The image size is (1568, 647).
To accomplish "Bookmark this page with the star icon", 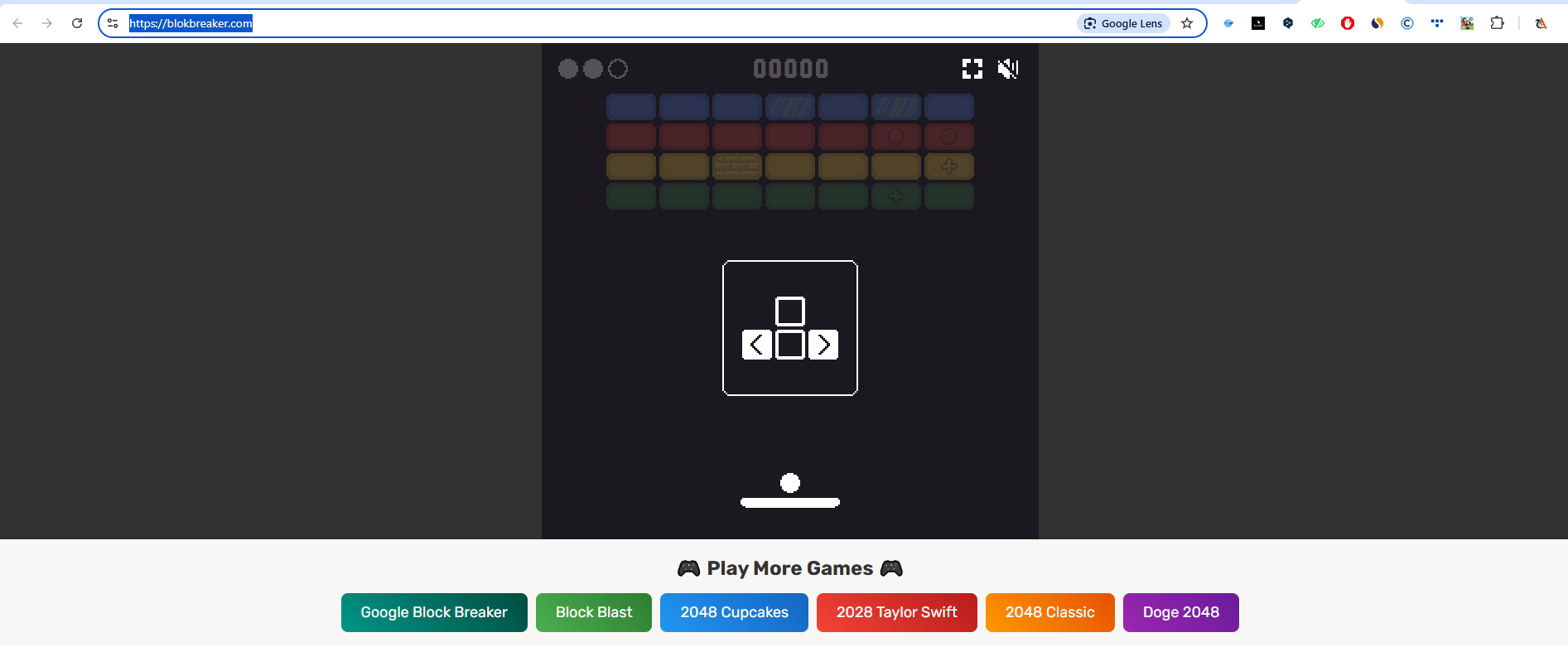I will [1187, 23].
